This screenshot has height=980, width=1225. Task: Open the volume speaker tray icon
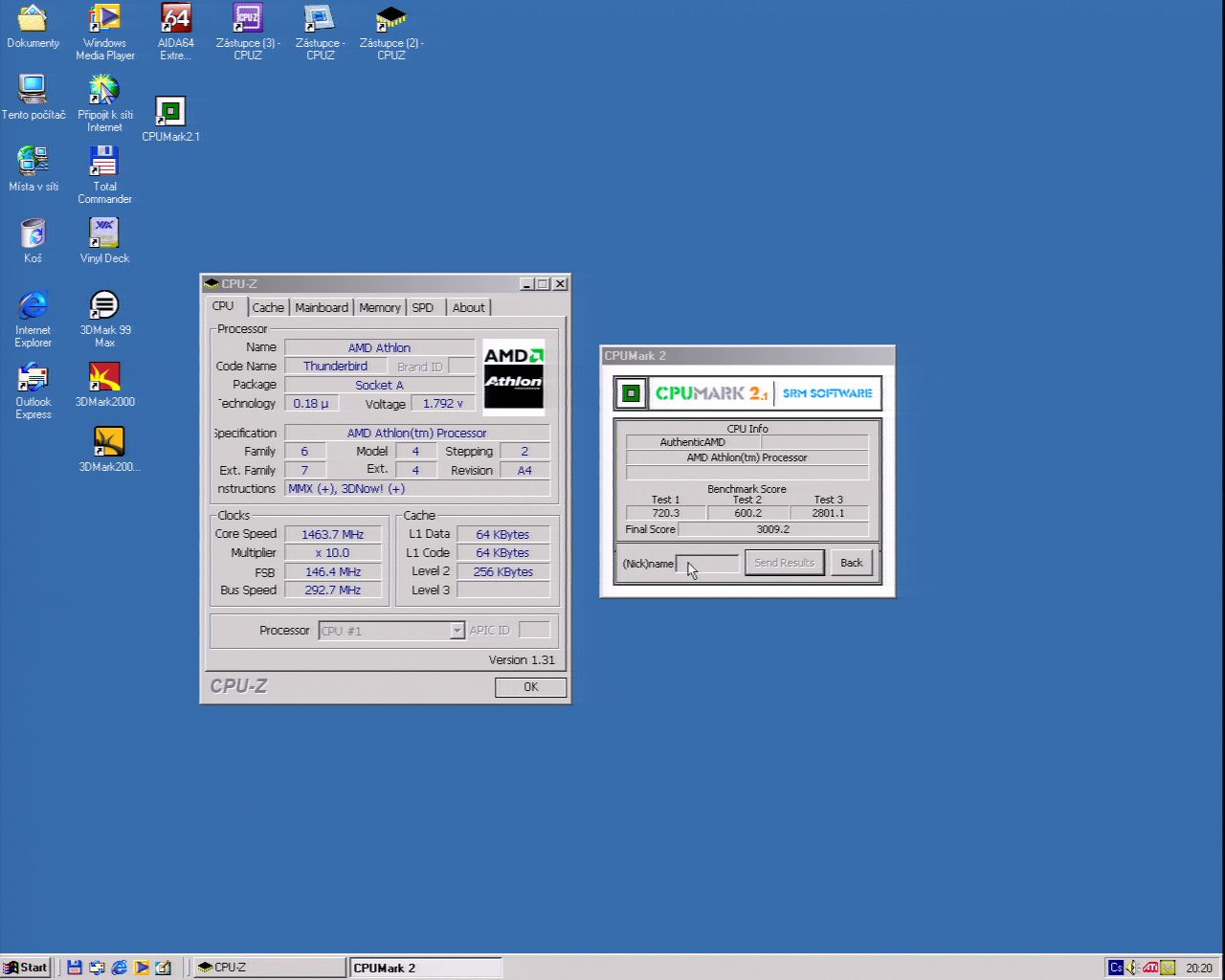[1133, 968]
